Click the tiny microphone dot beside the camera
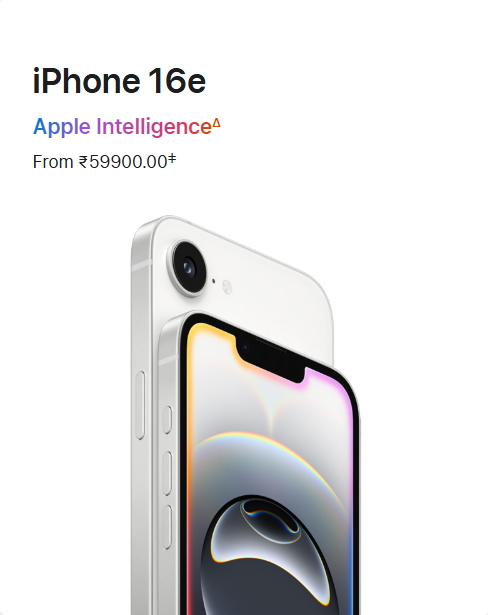488x615 pixels. point(213,281)
